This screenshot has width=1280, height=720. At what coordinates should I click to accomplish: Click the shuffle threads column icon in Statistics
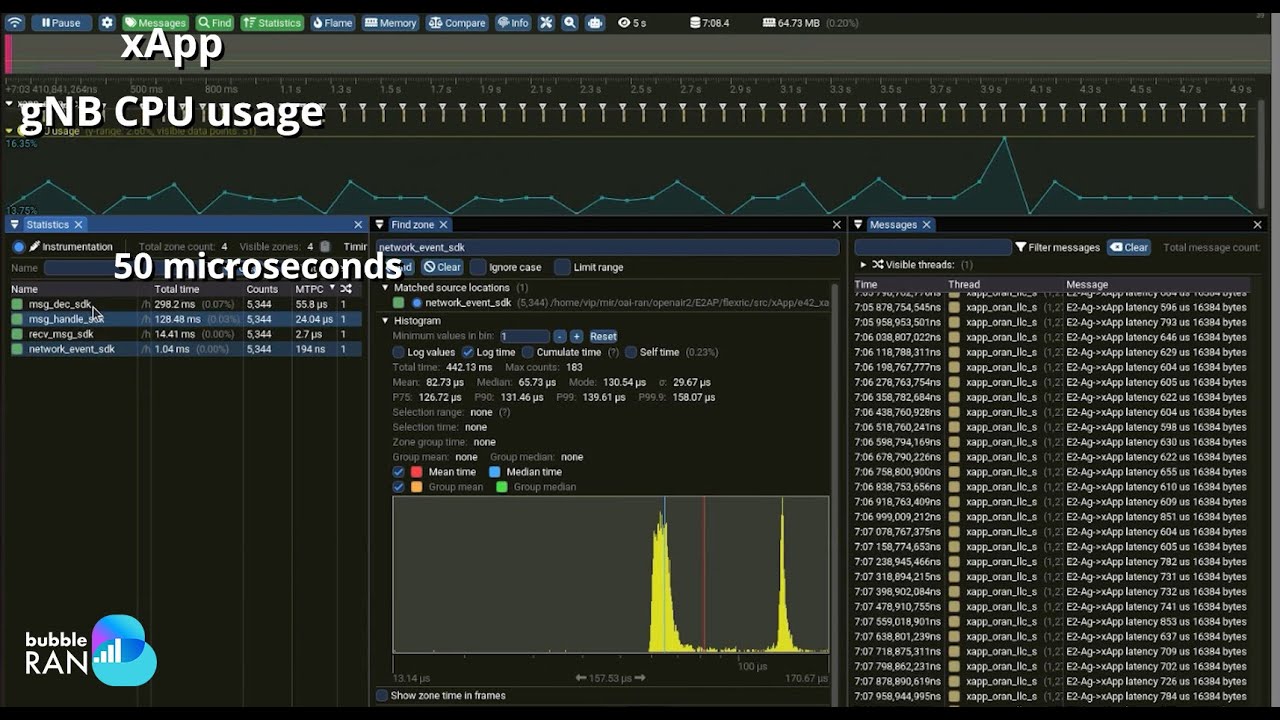pos(346,289)
